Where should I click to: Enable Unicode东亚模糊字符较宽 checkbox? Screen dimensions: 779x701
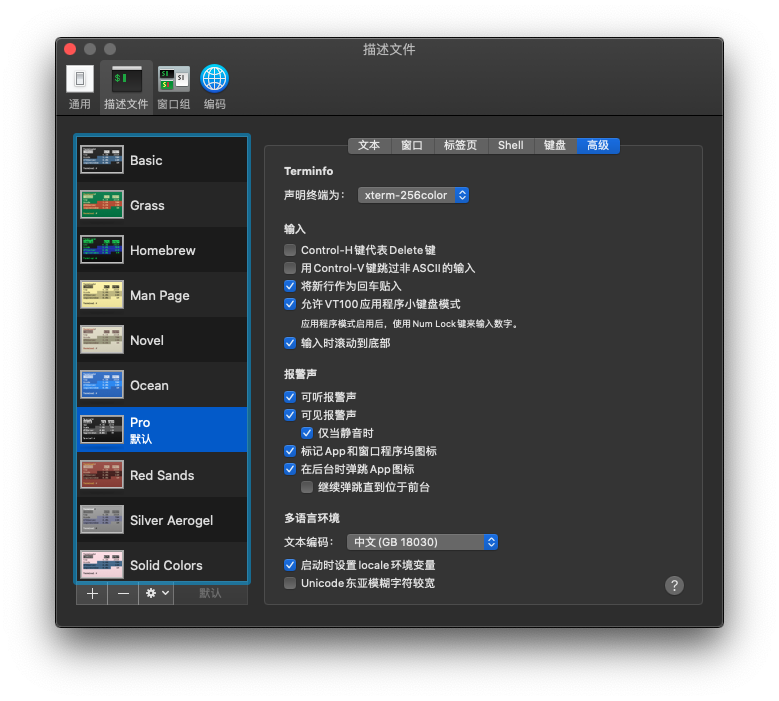(290, 583)
